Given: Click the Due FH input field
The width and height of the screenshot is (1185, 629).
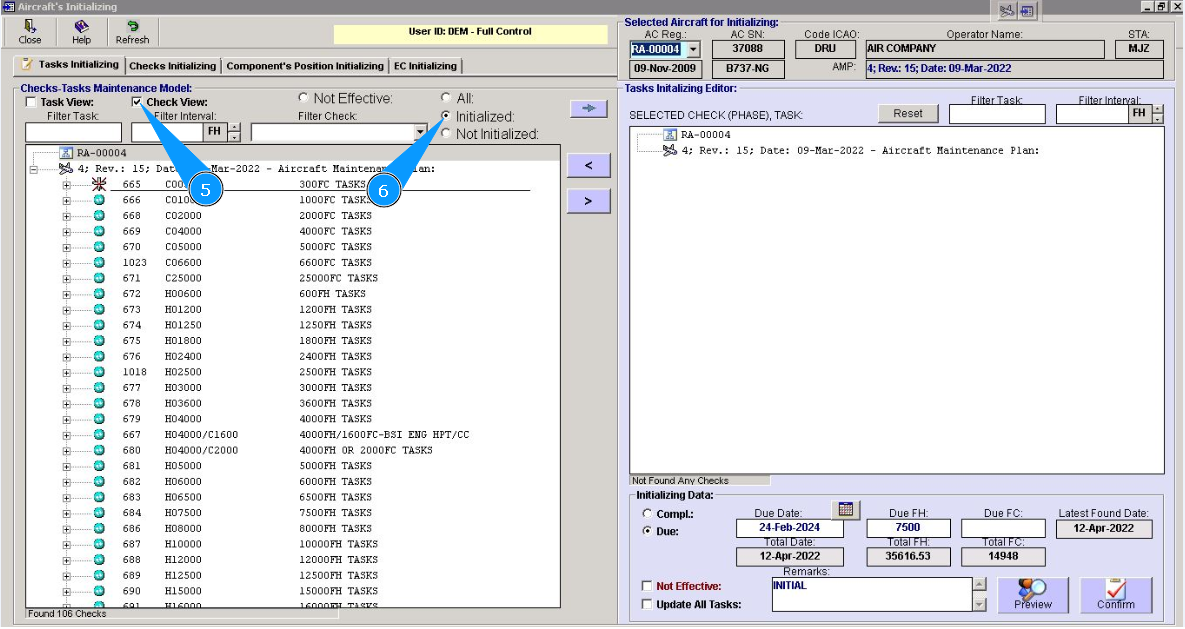Looking at the screenshot, I should (907, 528).
